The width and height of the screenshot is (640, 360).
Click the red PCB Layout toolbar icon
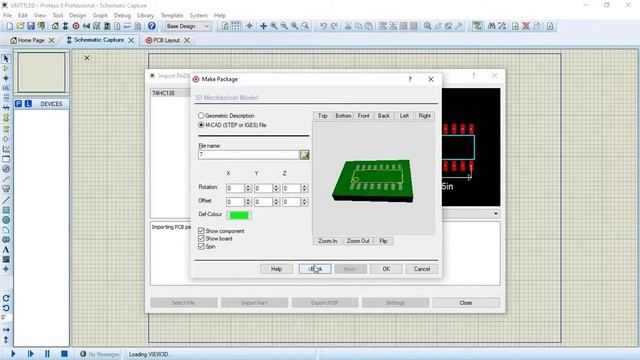click(x=76, y=26)
